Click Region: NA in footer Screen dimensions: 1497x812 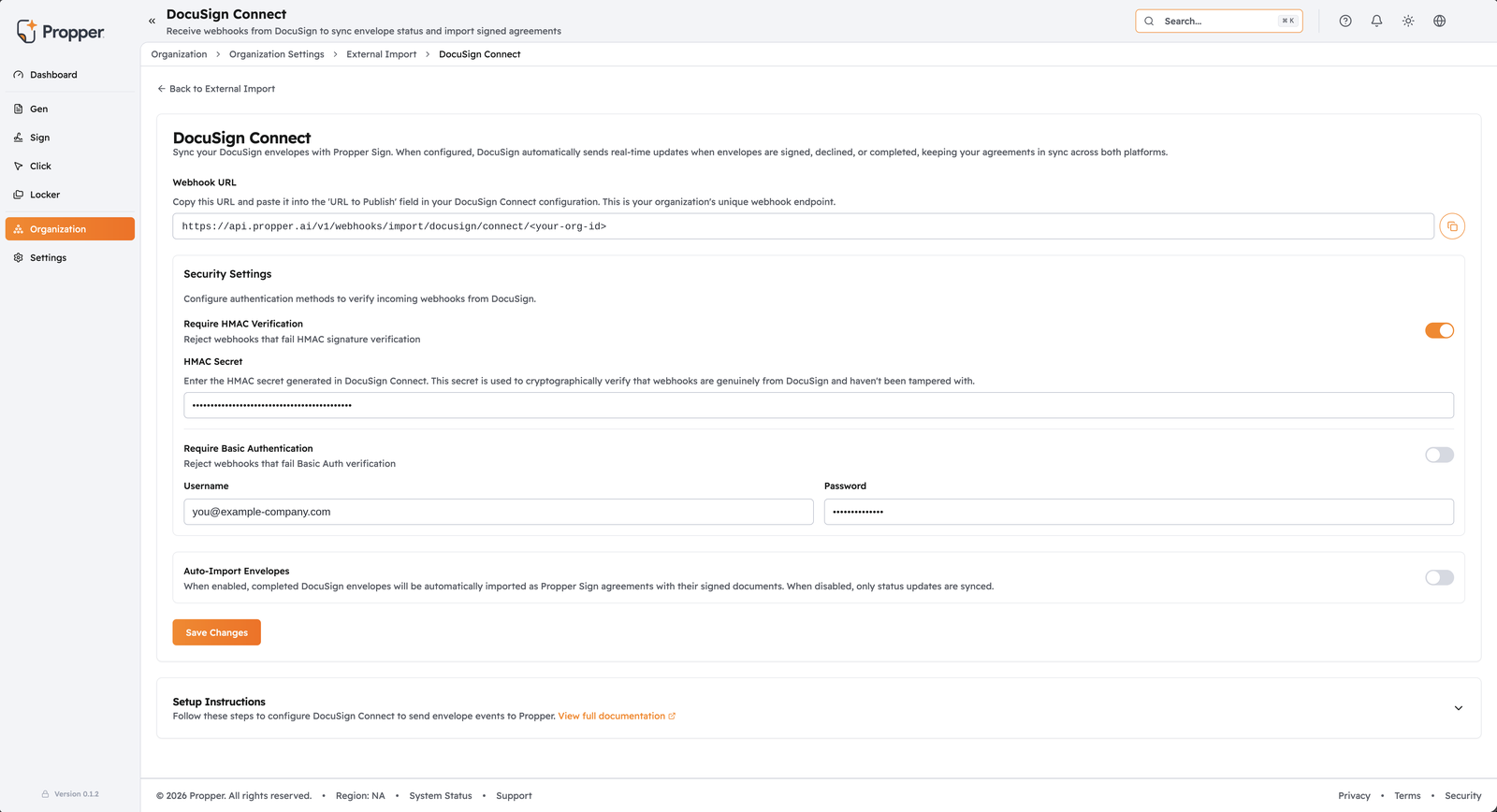click(x=360, y=796)
